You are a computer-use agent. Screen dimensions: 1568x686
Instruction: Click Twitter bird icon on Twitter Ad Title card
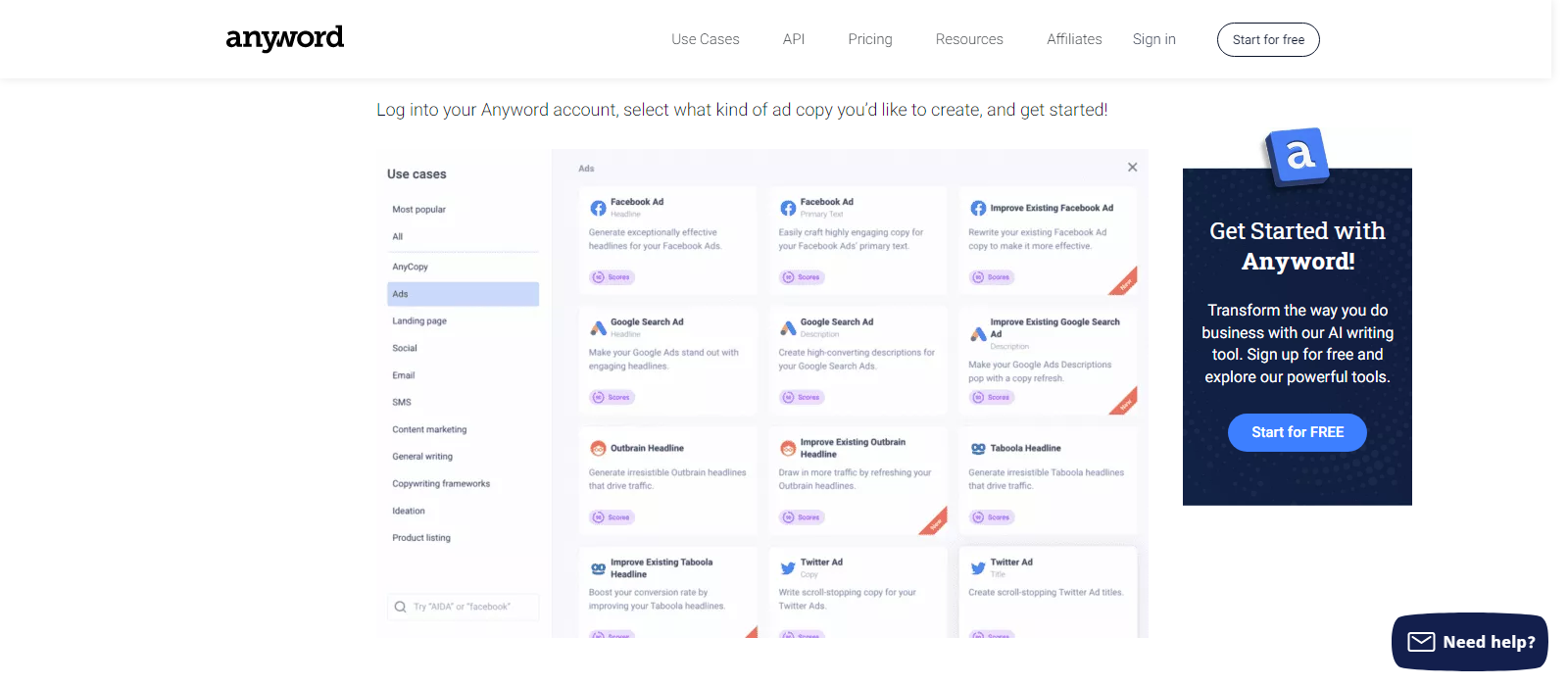[978, 568]
